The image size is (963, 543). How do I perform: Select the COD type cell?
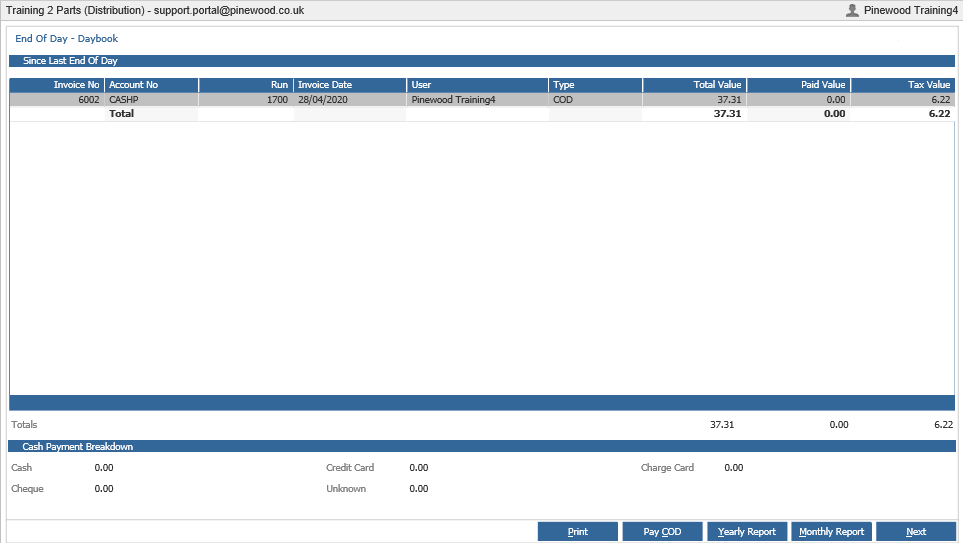pyautogui.click(x=596, y=100)
